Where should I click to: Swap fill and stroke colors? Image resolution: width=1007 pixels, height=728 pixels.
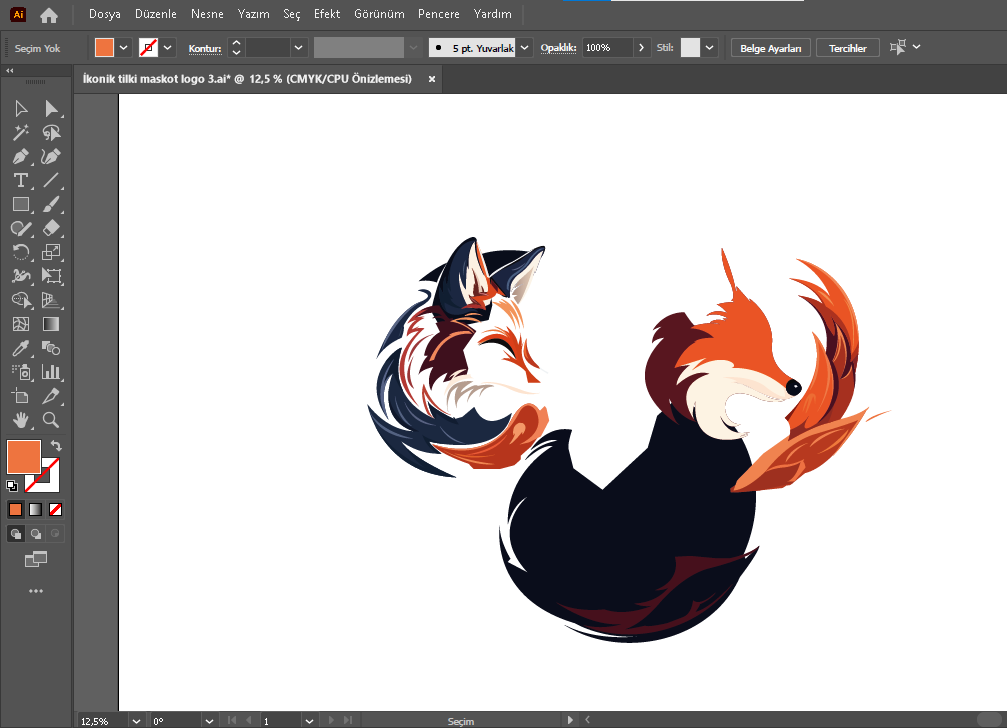[x=56, y=446]
